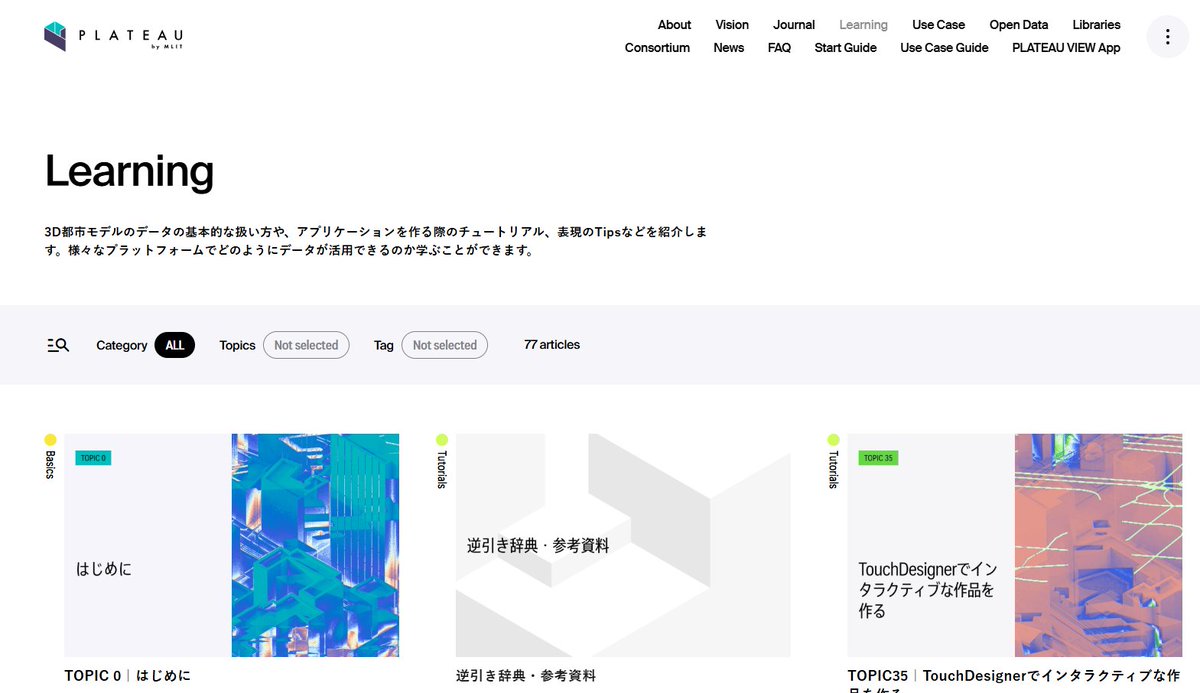Open the three-dot options menu
This screenshot has width=1200, height=693.
pyautogui.click(x=1167, y=36)
